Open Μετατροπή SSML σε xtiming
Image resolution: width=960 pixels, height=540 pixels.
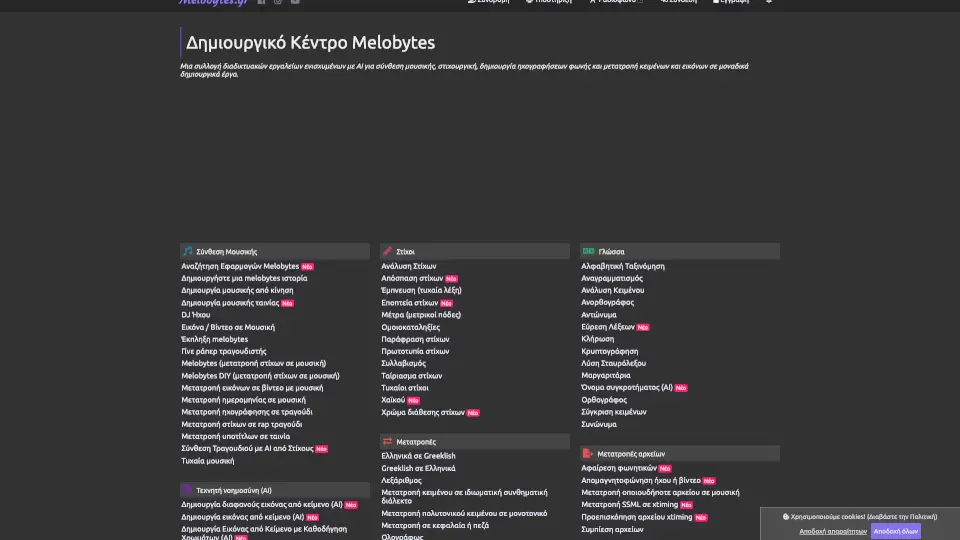[629, 505]
